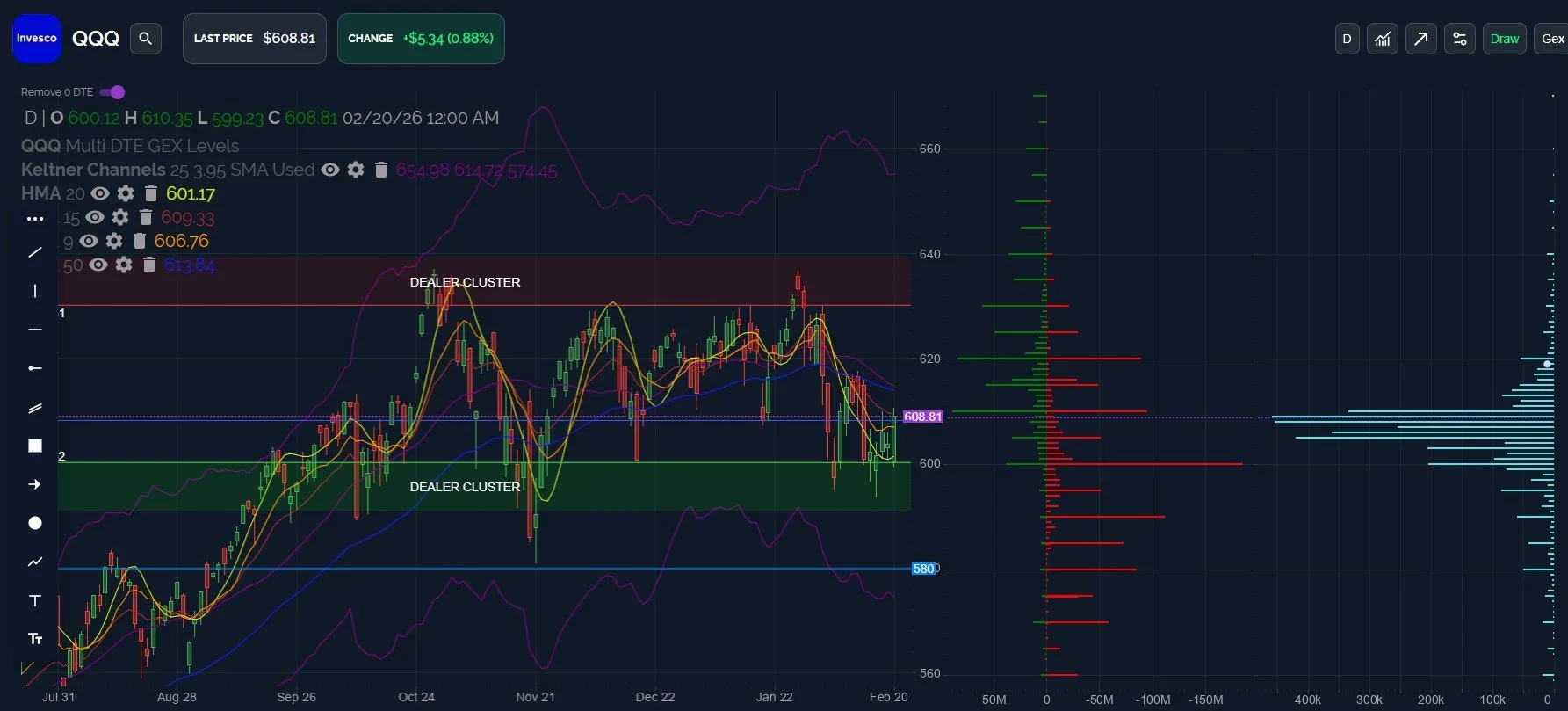
Task: Hide the HMA 50 line
Action: tap(98, 265)
